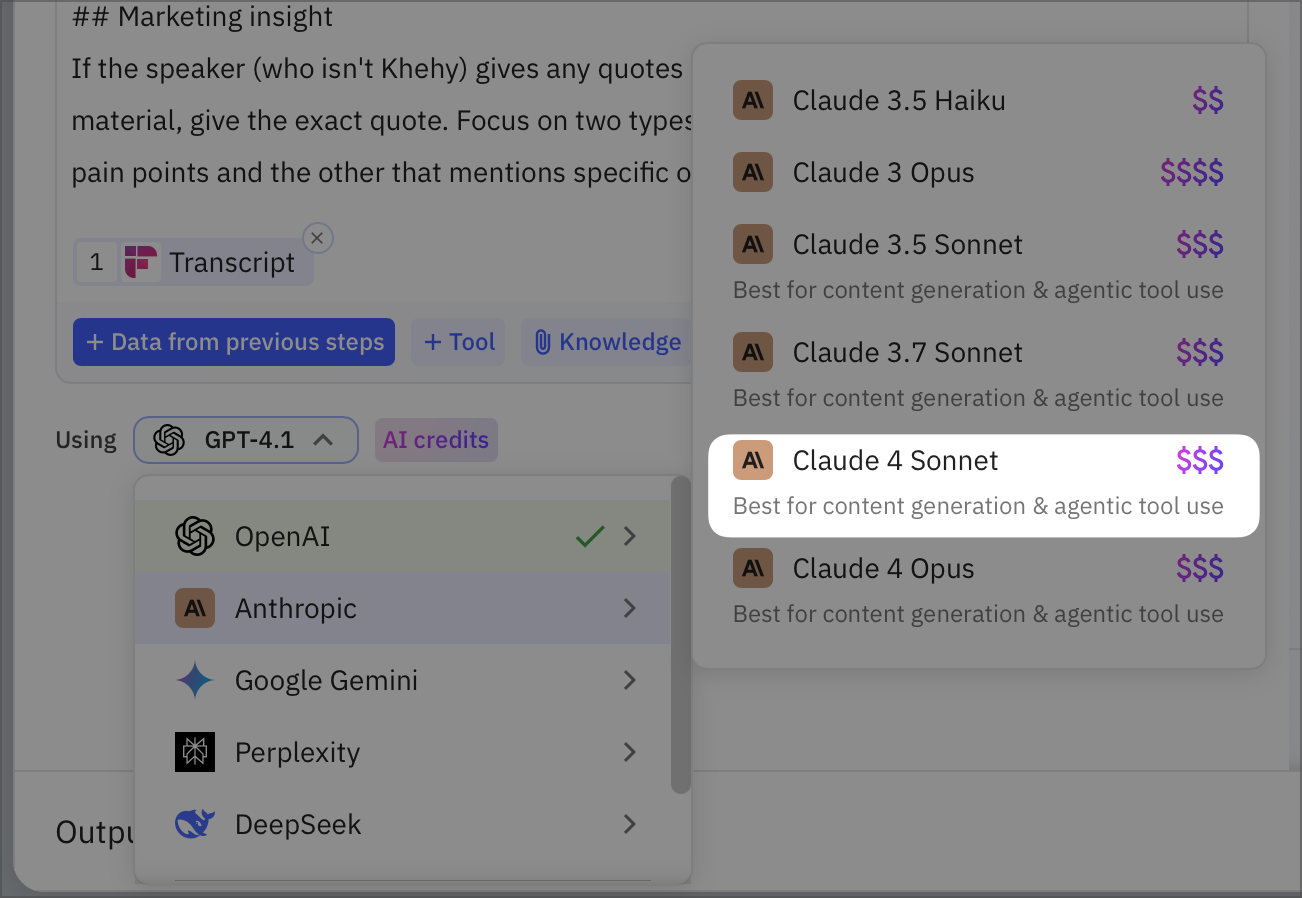Click the checkmark next to OpenAI
Viewport: 1302px width, 898px height.
[590, 537]
